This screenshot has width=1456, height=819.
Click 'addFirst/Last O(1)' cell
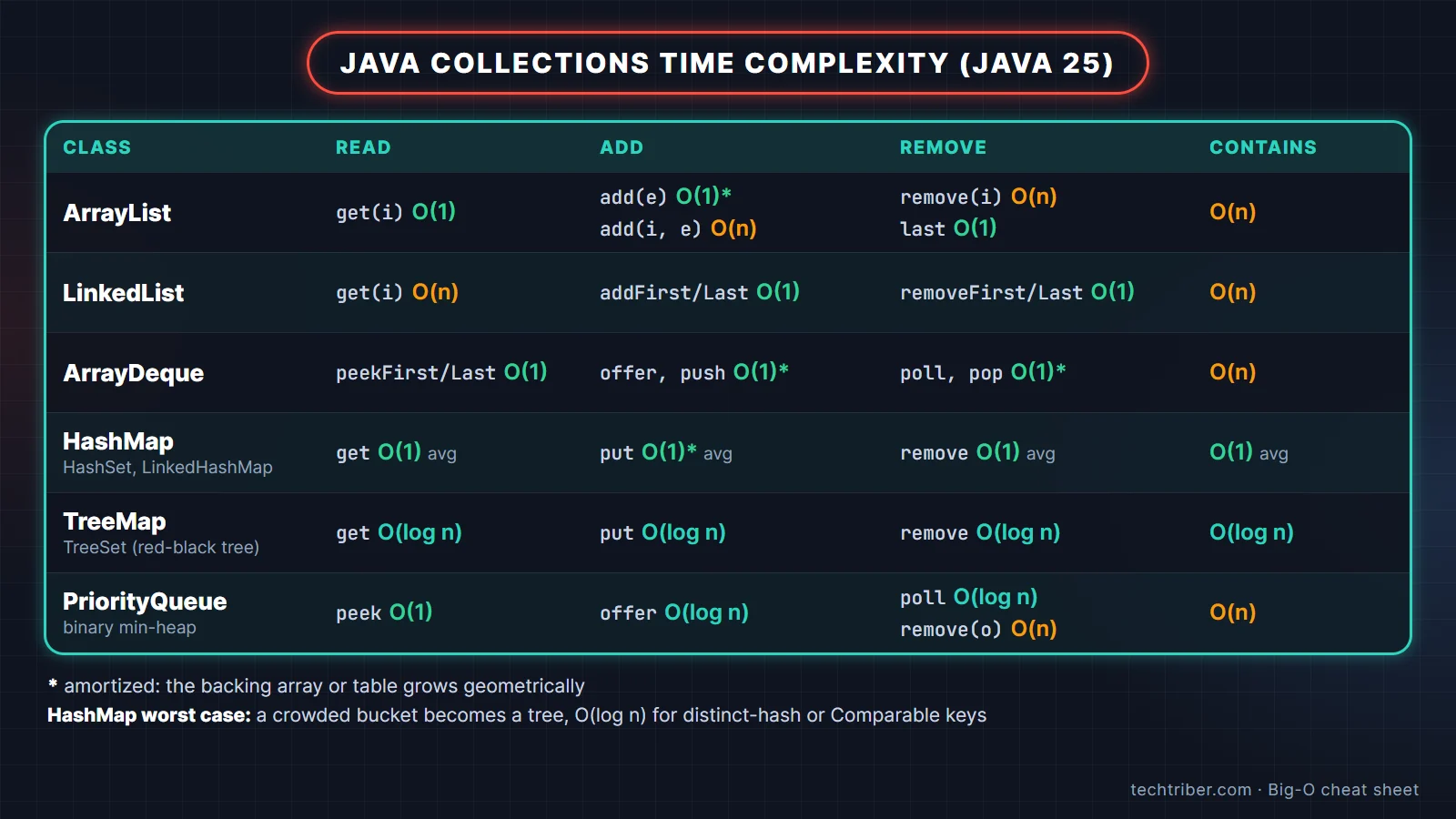pyautogui.click(x=700, y=292)
